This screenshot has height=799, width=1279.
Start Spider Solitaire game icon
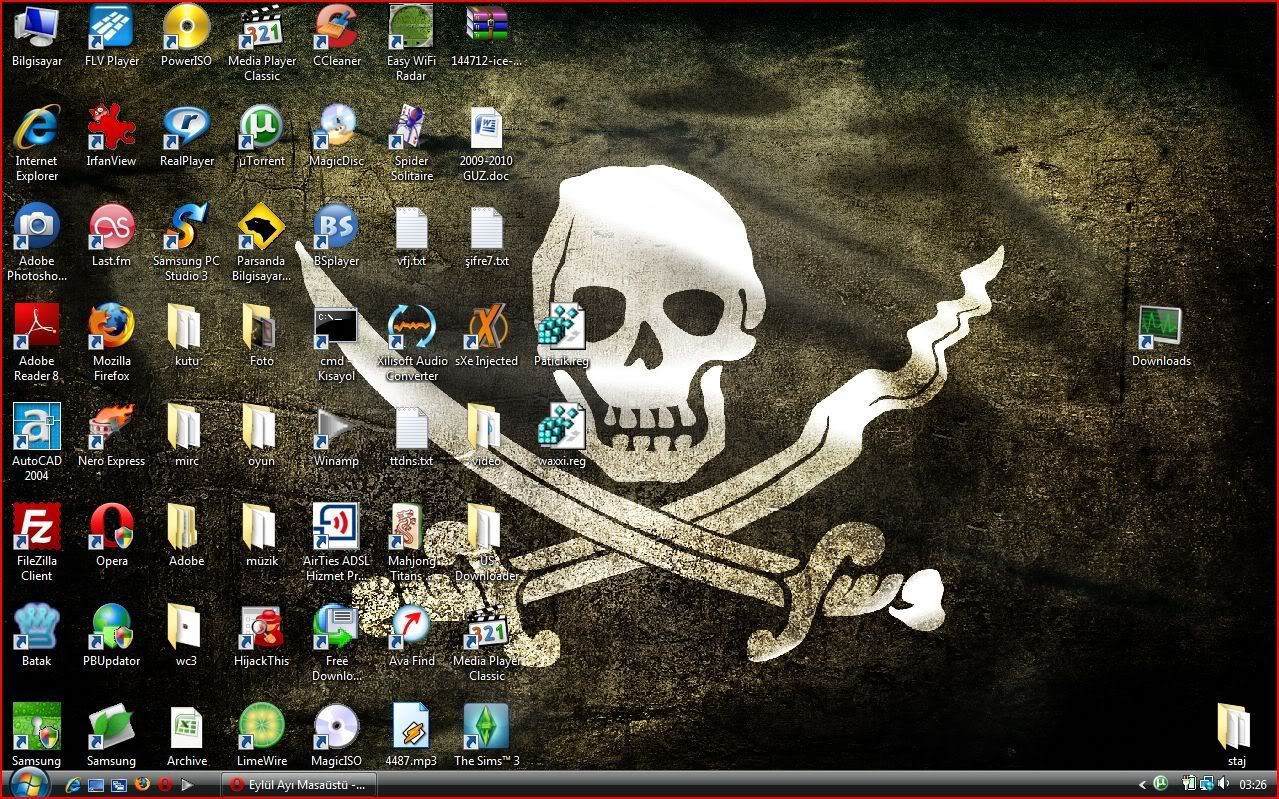pyautogui.click(x=411, y=143)
